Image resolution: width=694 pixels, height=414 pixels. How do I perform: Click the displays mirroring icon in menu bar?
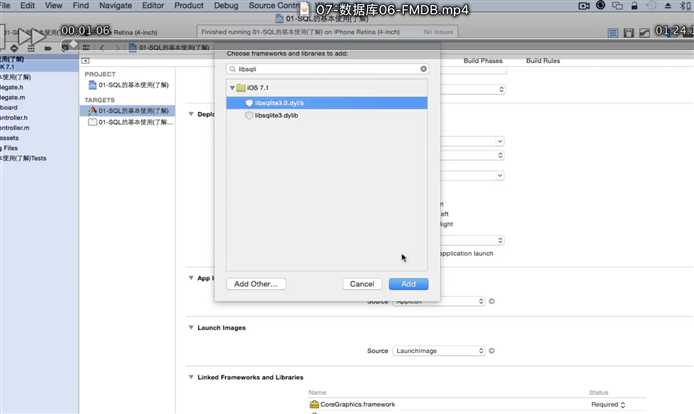click(617, 6)
